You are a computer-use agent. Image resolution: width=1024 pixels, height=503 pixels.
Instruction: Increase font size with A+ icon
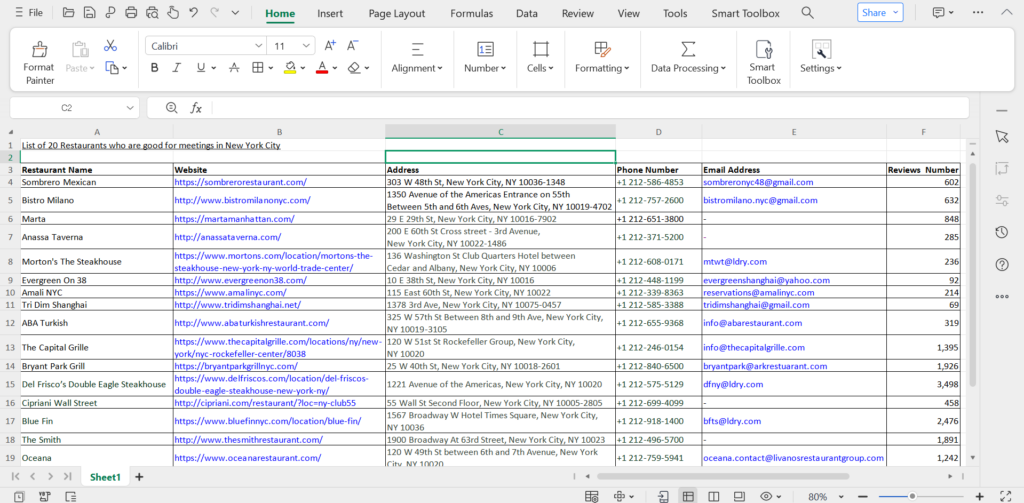click(x=330, y=46)
